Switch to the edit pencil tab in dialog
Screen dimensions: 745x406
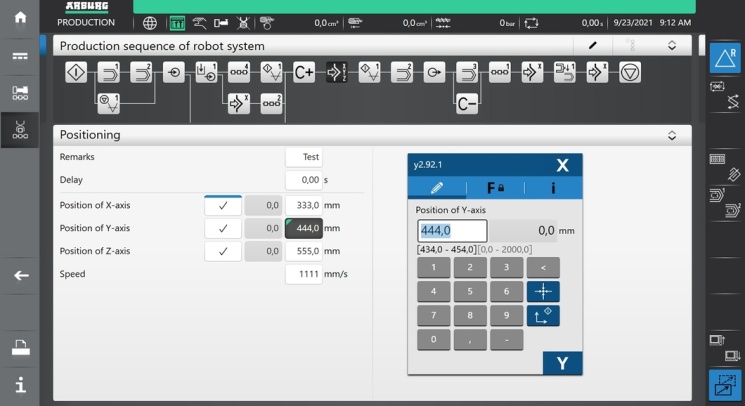point(437,188)
